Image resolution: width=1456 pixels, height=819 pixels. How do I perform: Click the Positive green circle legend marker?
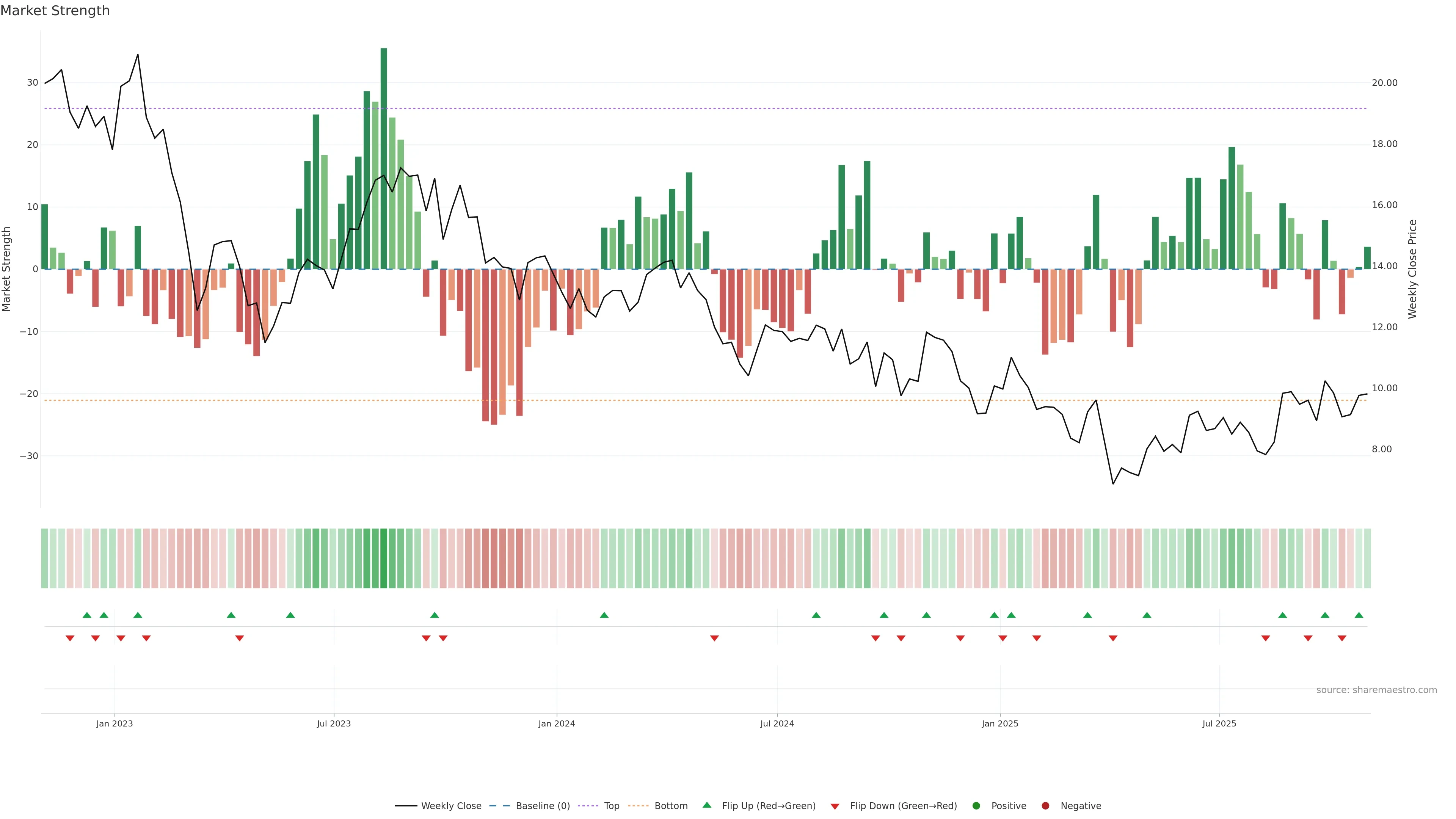coord(976,806)
